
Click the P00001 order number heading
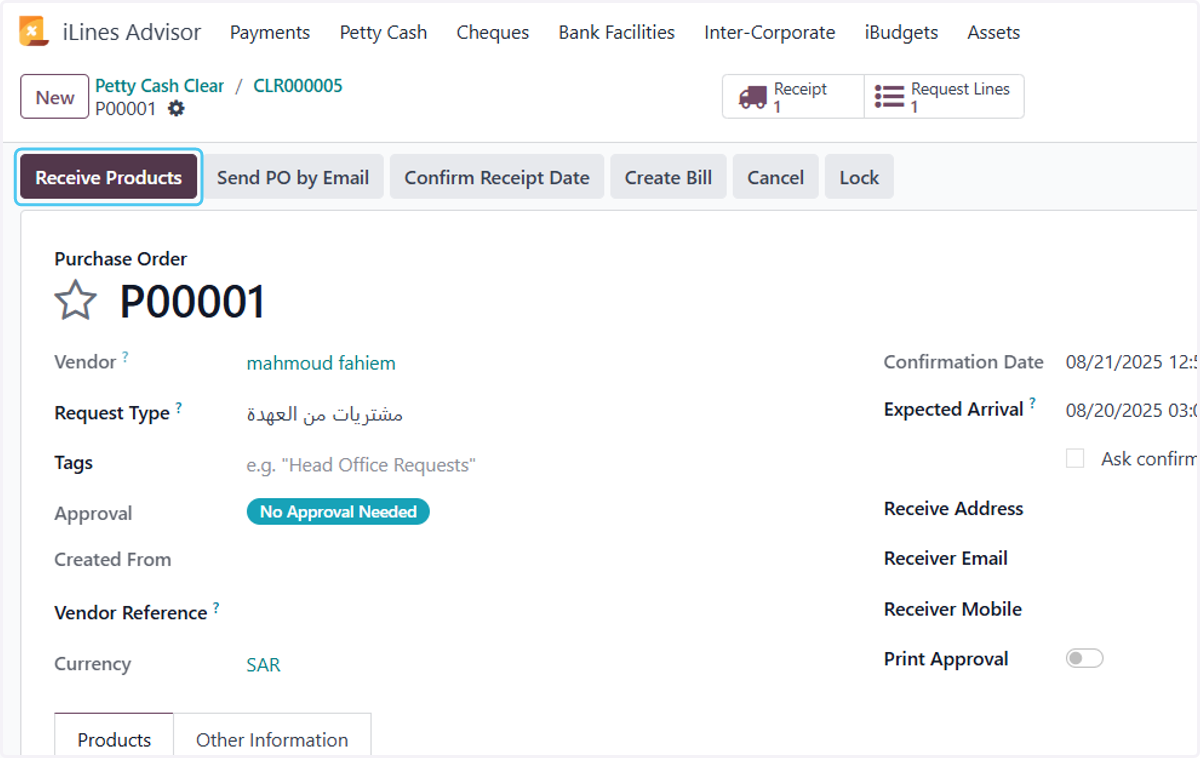coord(193,302)
